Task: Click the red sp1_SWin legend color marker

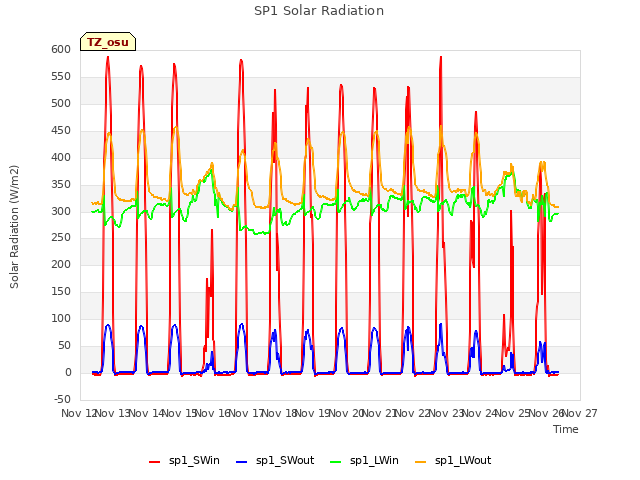Action: 155,462
